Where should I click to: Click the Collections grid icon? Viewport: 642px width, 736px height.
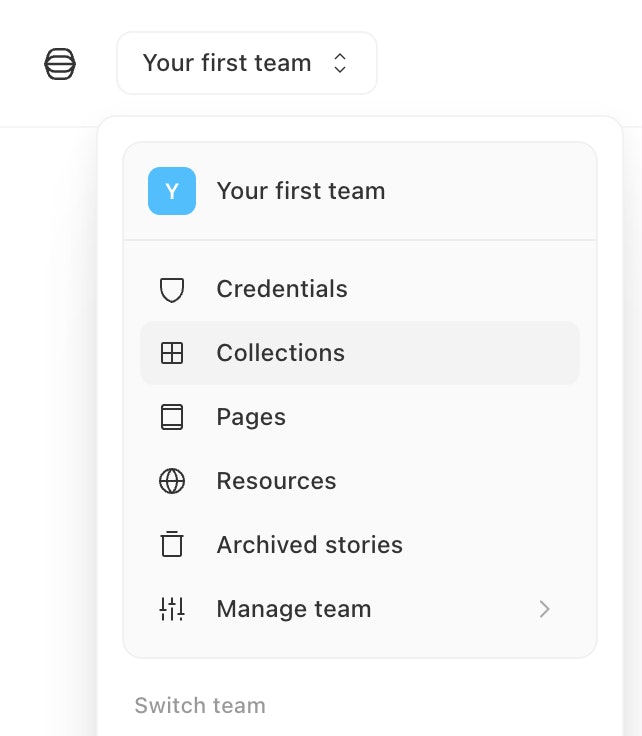click(x=172, y=353)
